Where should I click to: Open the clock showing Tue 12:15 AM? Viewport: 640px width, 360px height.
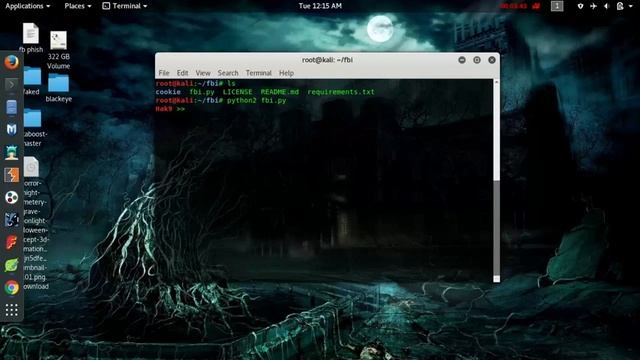tap(320, 6)
